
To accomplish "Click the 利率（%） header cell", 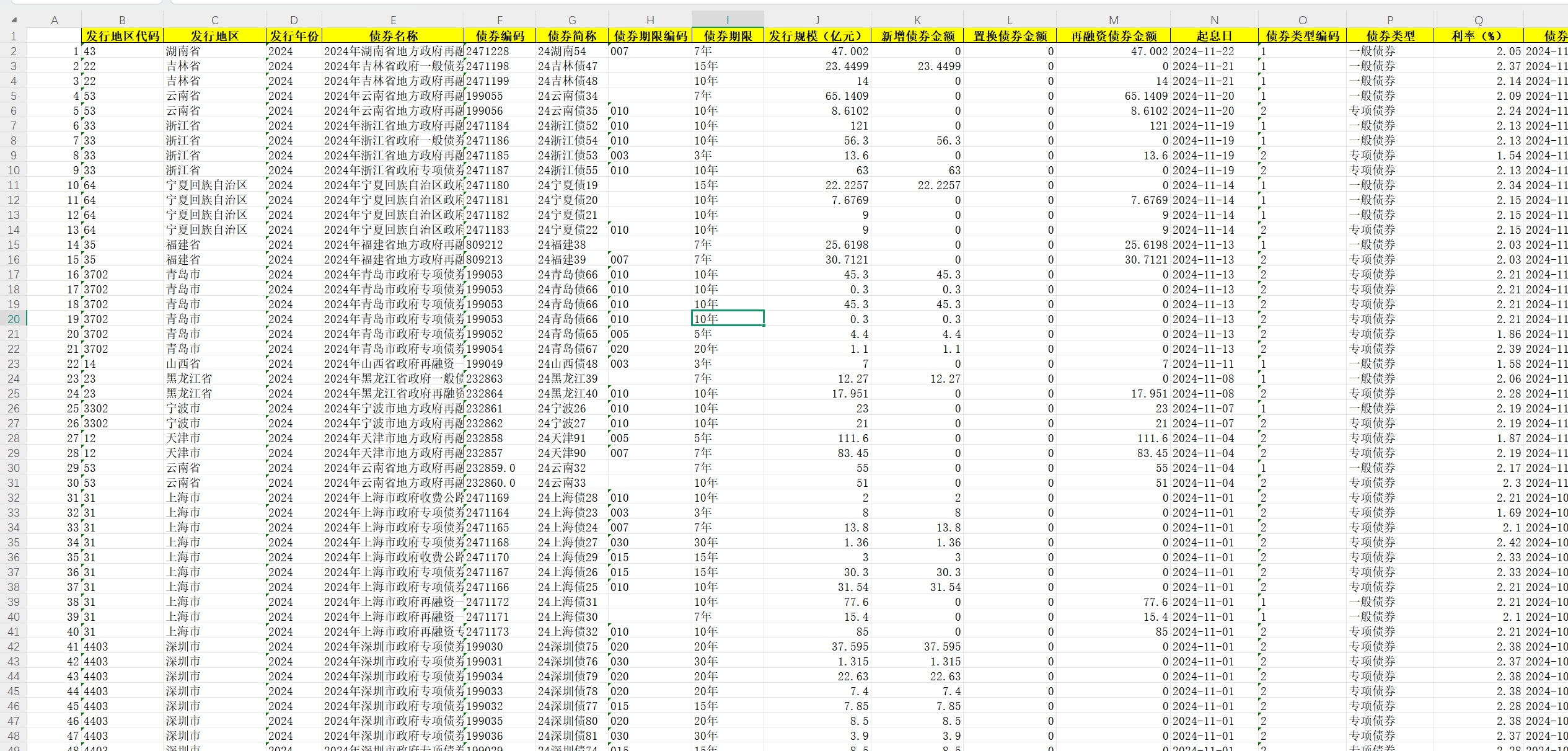I will click(x=1478, y=36).
